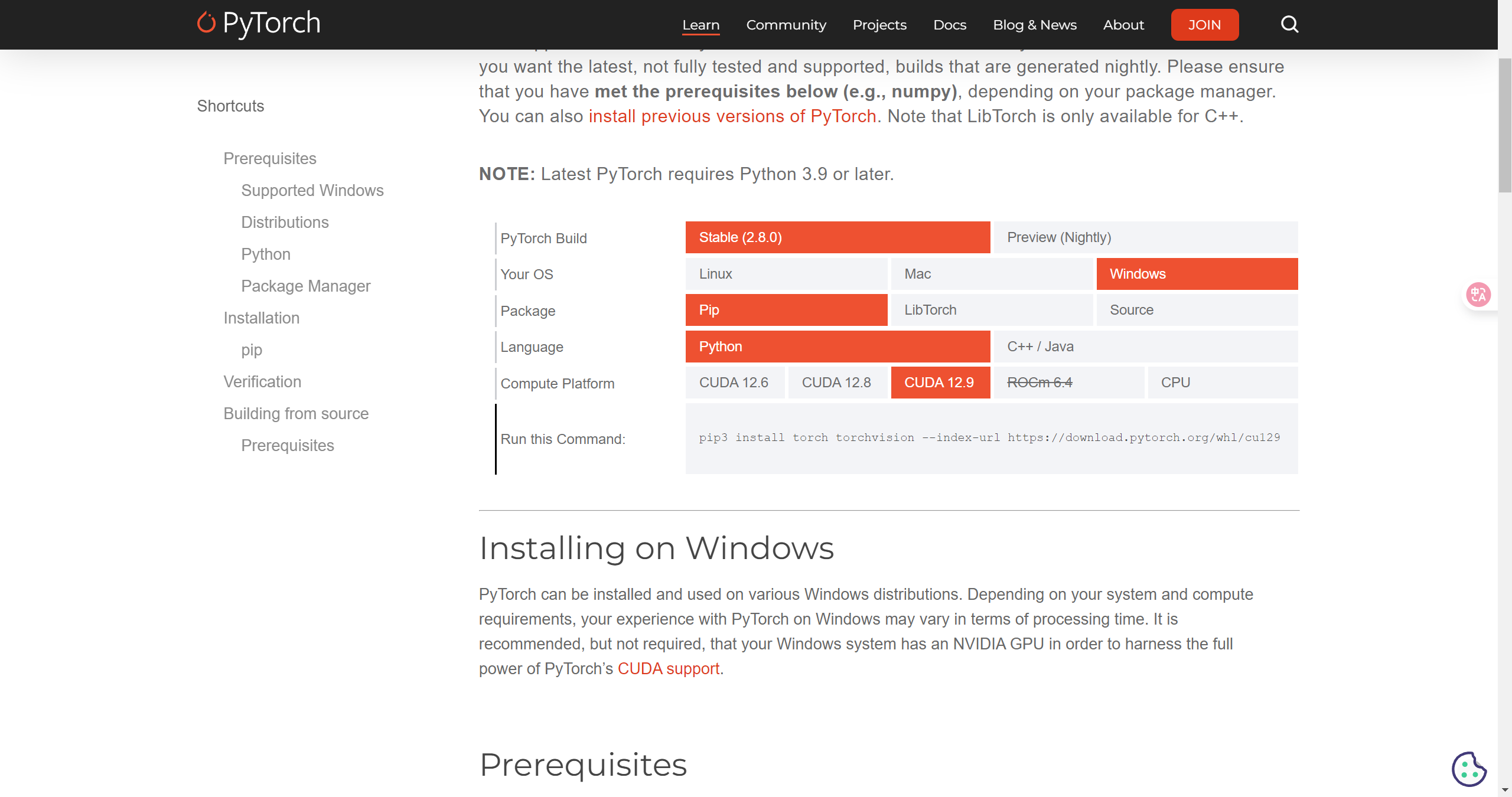Click the translate floating icon

[x=1478, y=294]
